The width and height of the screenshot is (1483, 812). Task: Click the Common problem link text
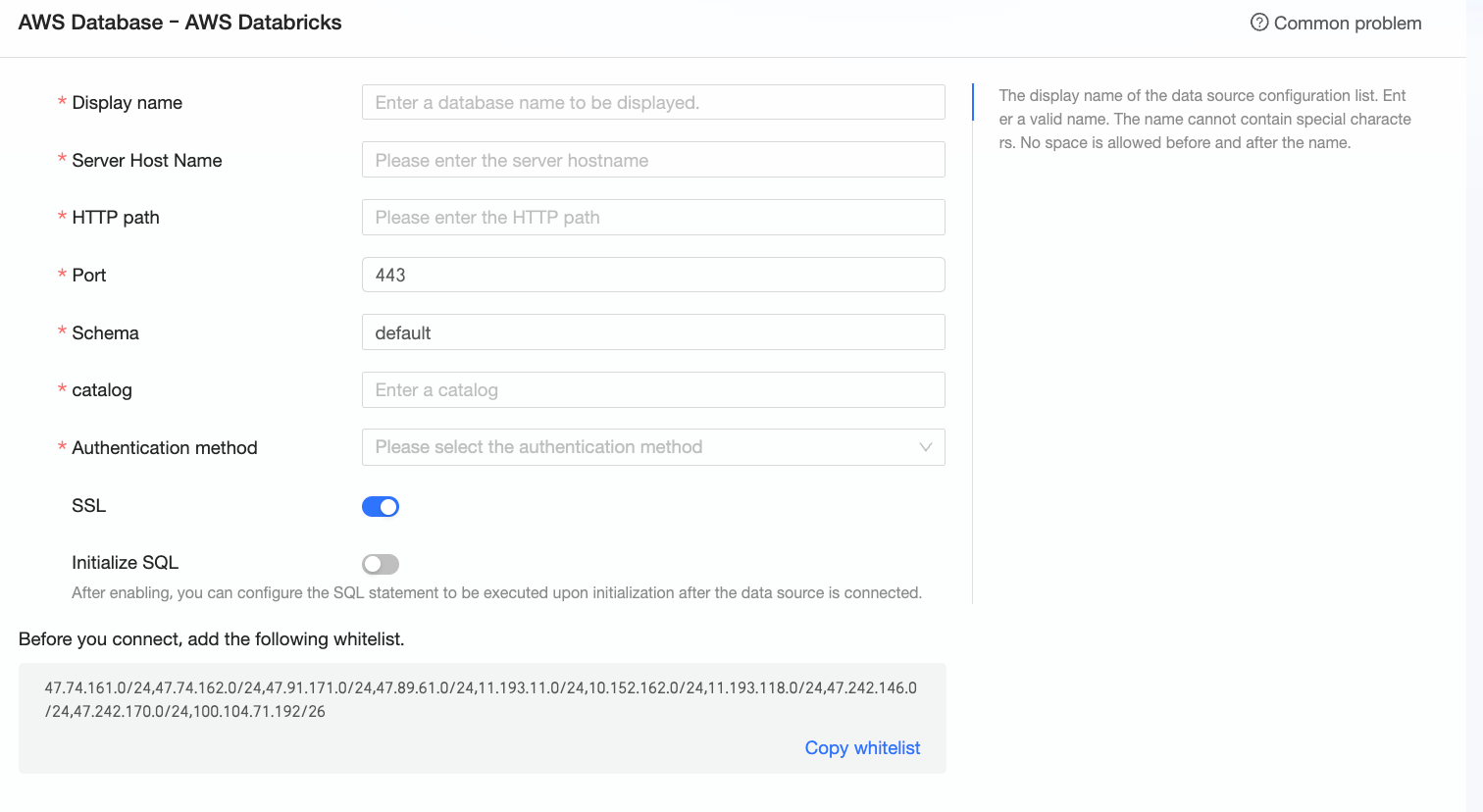[x=1347, y=24]
